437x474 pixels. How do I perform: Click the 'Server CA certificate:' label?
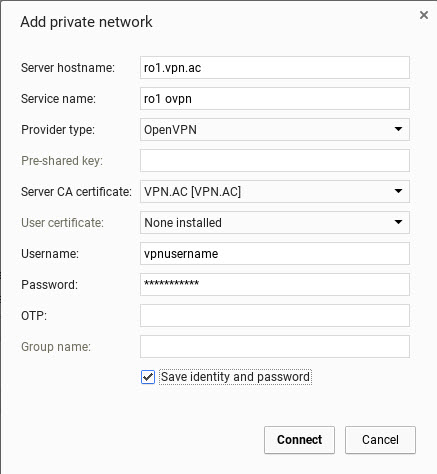(x=76, y=192)
